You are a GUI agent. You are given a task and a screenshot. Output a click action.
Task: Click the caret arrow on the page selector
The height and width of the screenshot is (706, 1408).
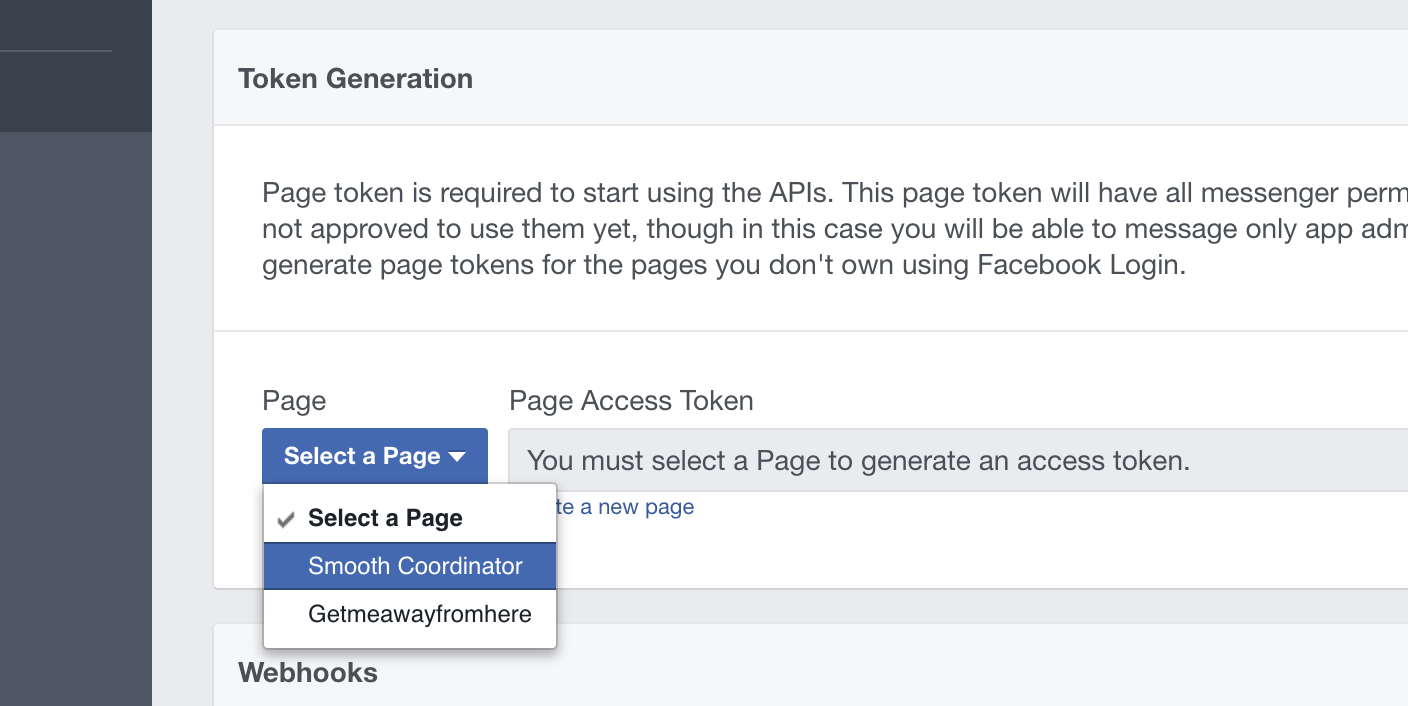coord(457,457)
